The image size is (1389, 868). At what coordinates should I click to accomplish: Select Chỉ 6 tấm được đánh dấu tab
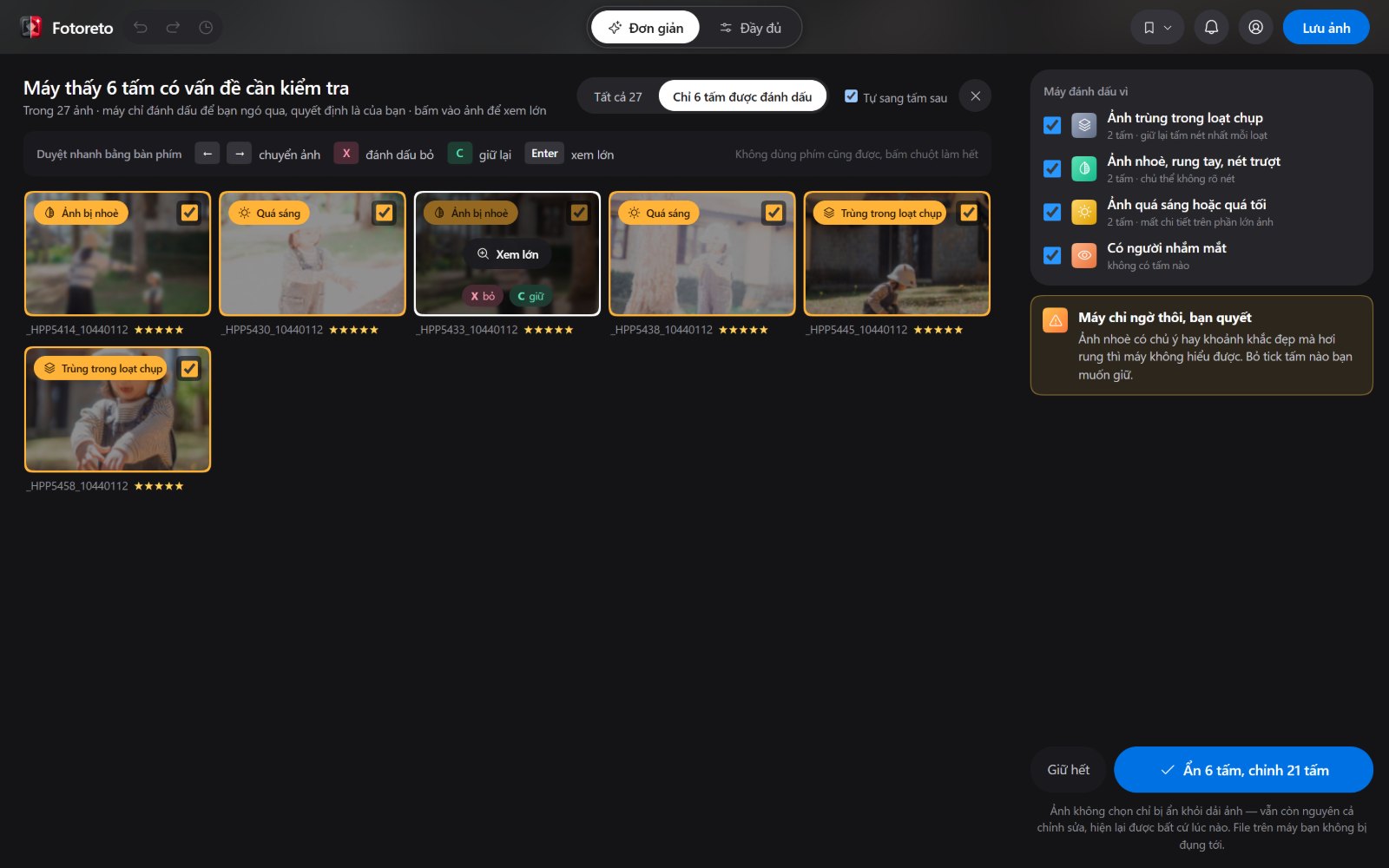tap(742, 96)
